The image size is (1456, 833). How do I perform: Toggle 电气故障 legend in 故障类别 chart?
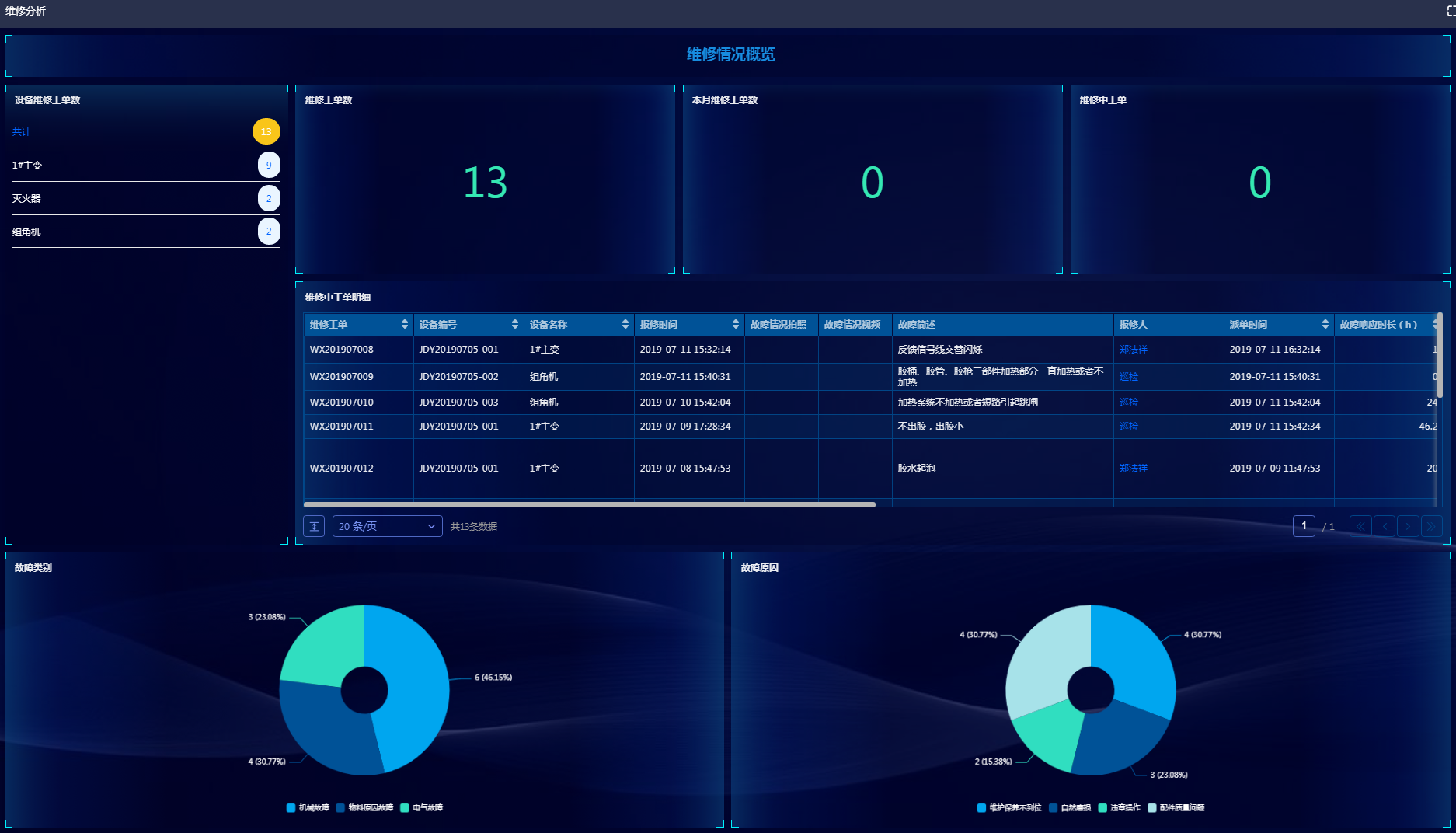pos(421,808)
